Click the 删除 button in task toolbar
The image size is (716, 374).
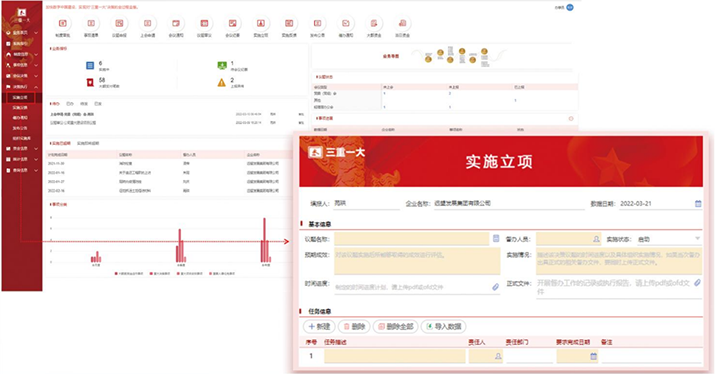click(354, 327)
